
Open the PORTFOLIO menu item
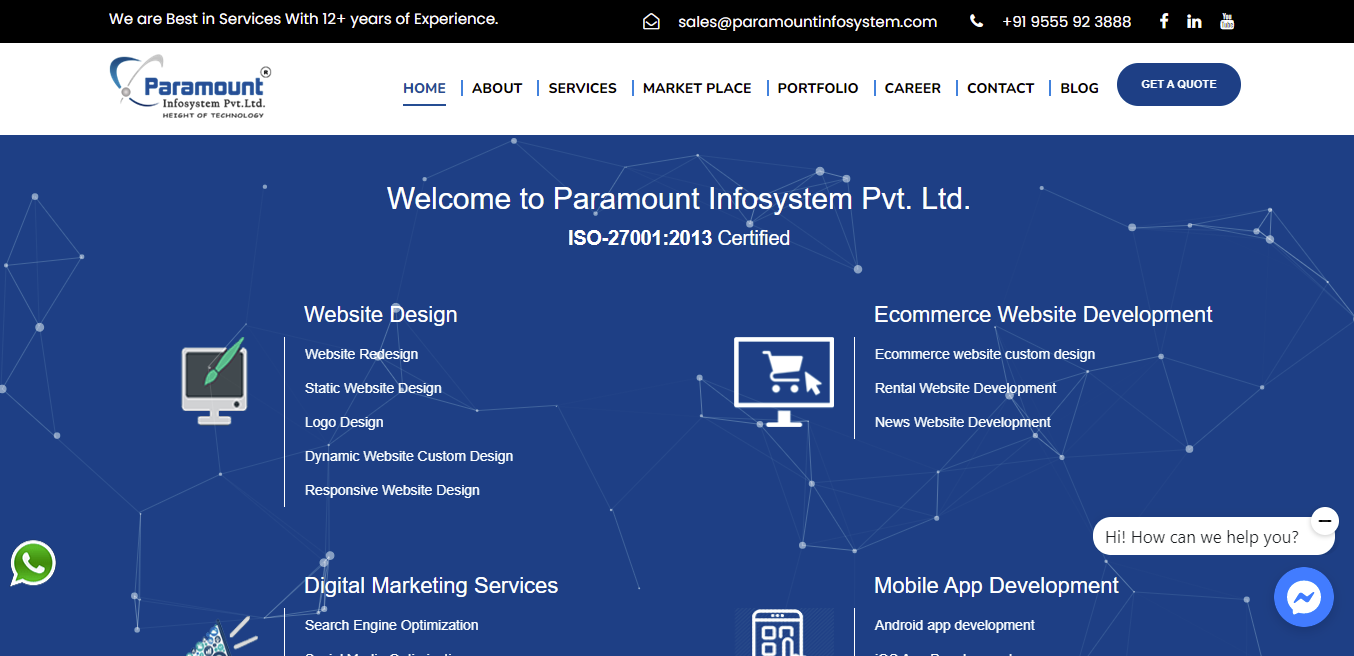tap(818, 88)
